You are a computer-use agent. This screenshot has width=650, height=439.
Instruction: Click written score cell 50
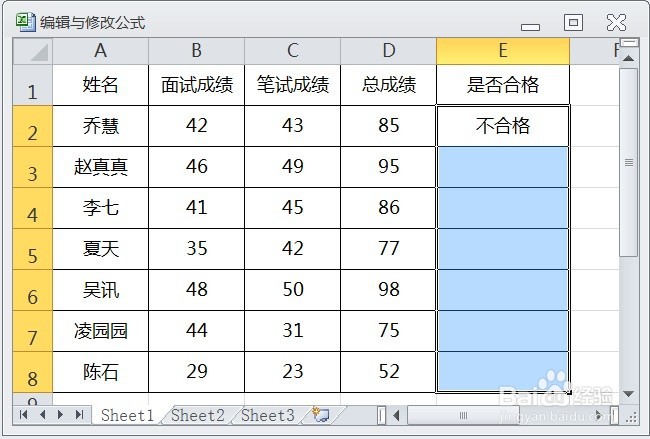point(293,290)
